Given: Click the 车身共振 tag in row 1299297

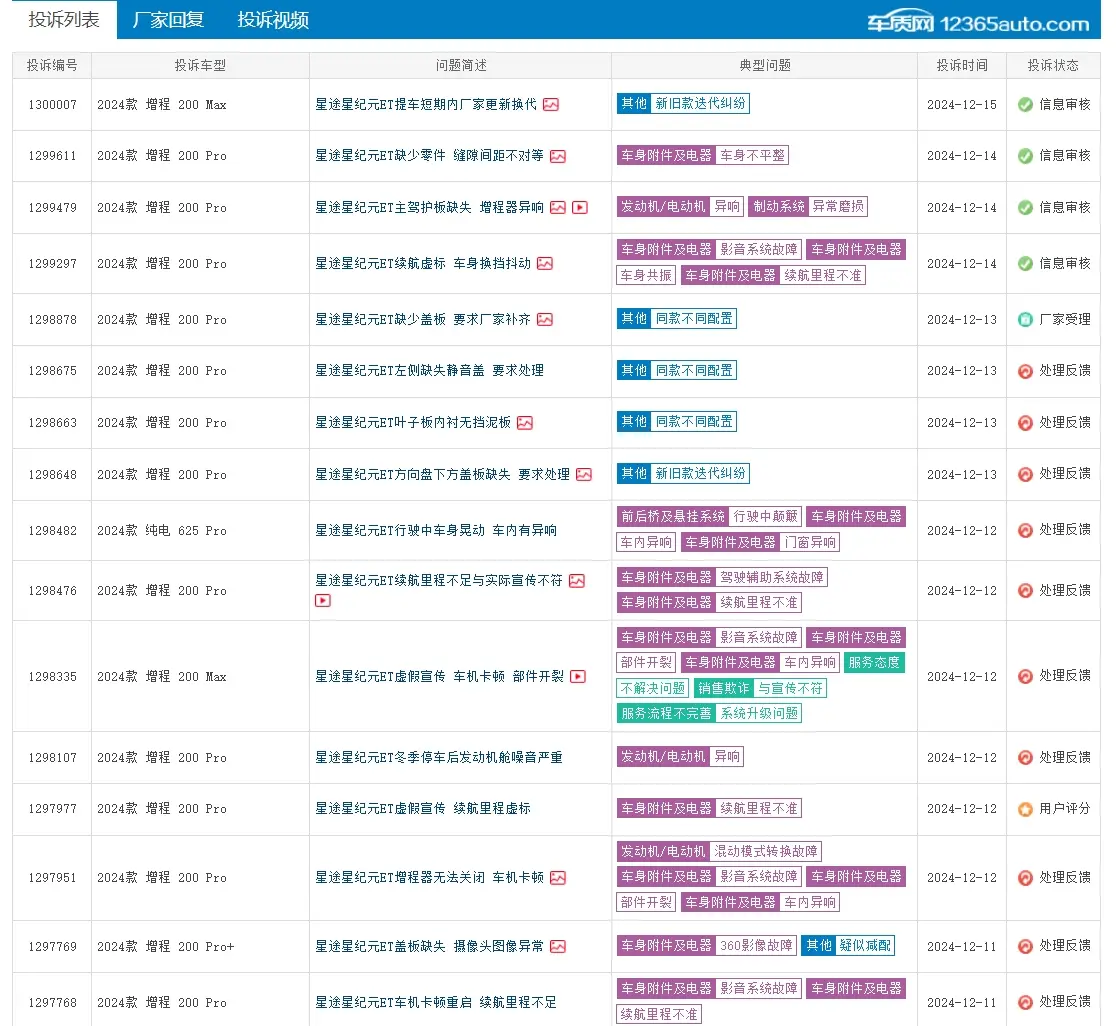Looking at the screenshot, I should point(646,275).
